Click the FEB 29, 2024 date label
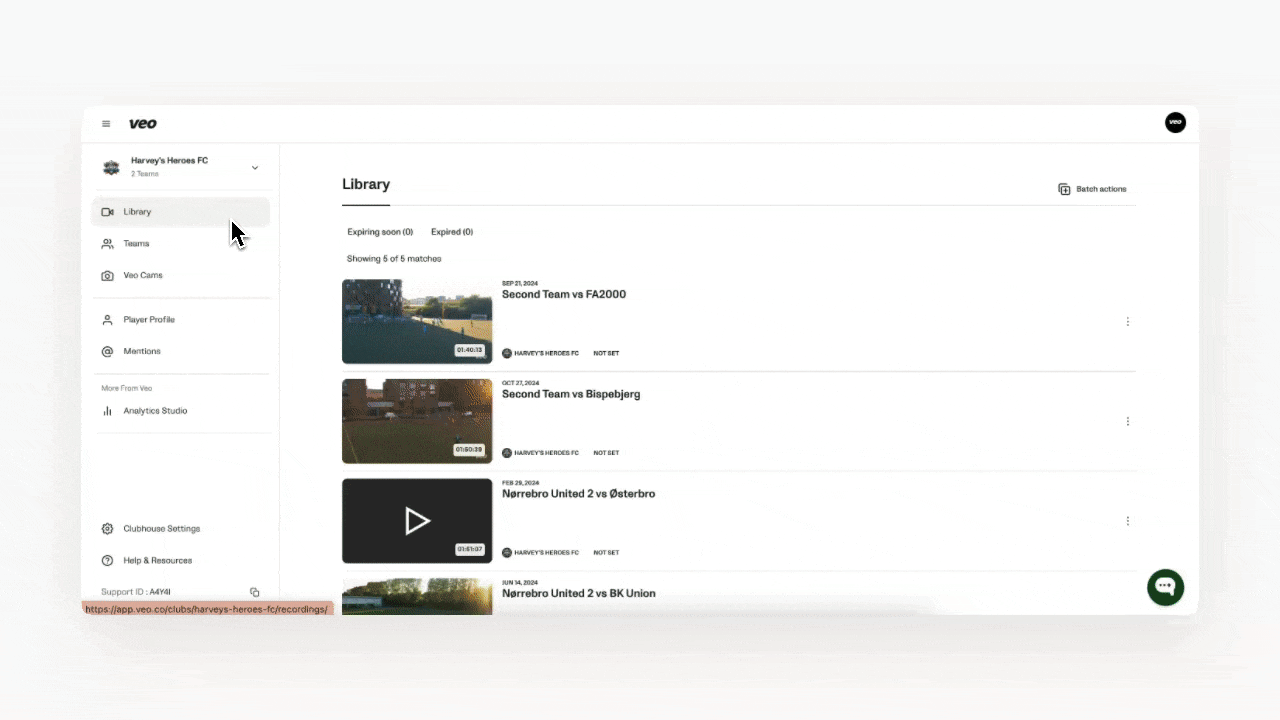This screenshot has height=720, width=1280. point(520,483)
